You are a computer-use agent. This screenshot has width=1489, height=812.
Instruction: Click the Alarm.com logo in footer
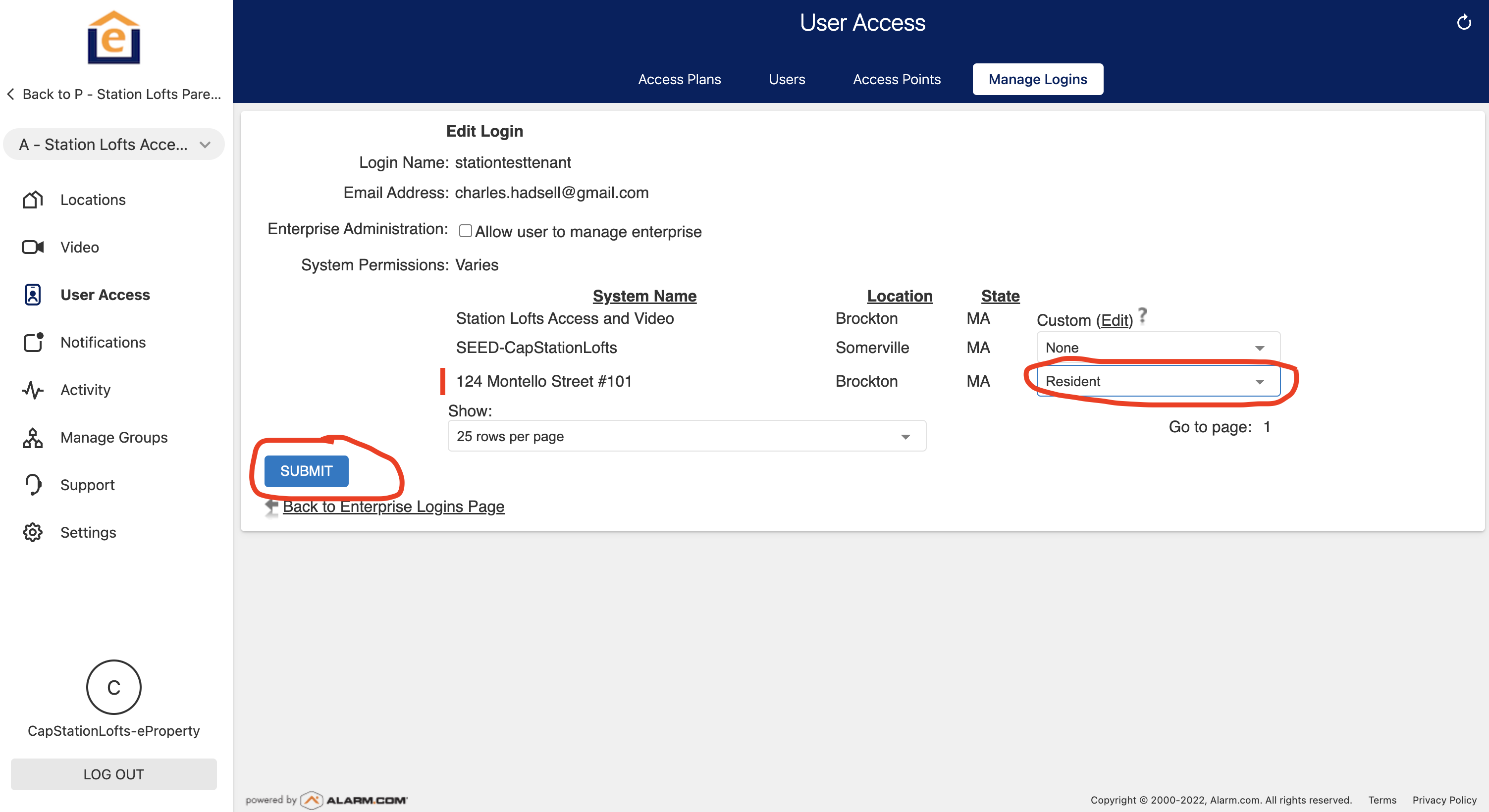[354, 800]
